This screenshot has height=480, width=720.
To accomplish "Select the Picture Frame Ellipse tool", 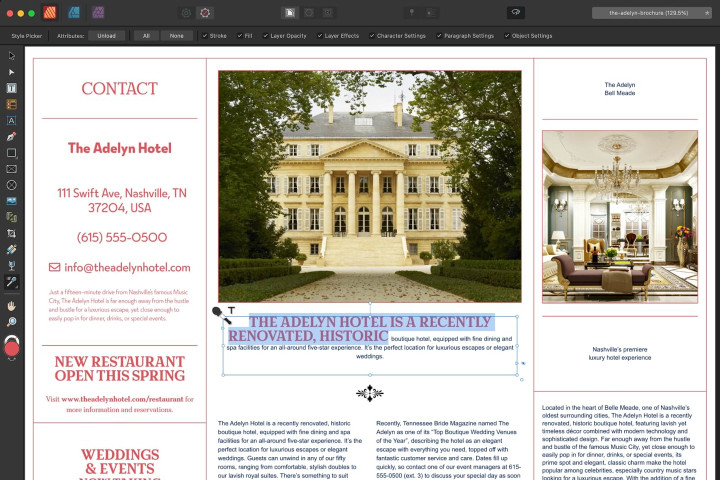I will 11,185.
